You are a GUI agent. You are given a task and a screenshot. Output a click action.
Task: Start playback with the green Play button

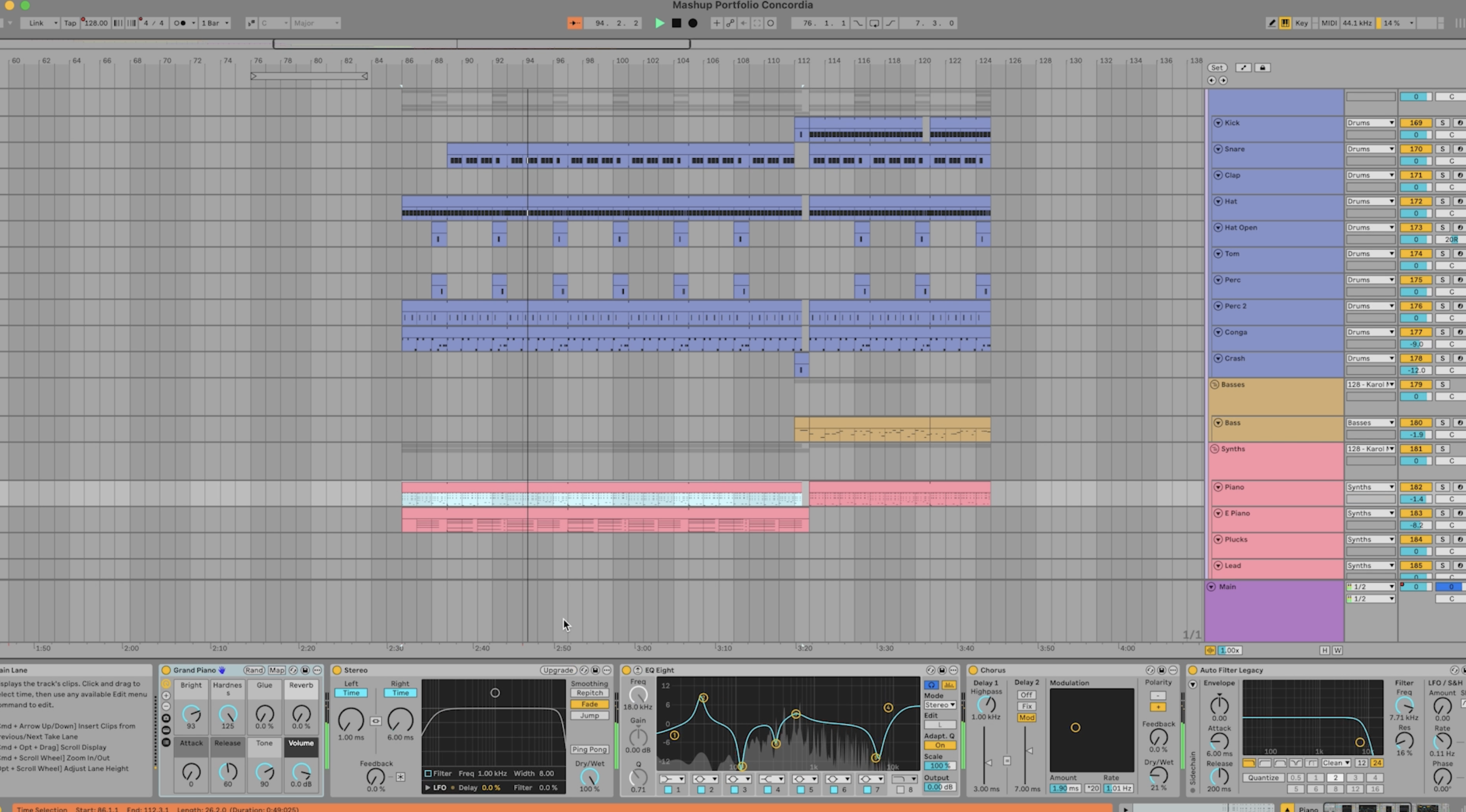coord(659,23)
